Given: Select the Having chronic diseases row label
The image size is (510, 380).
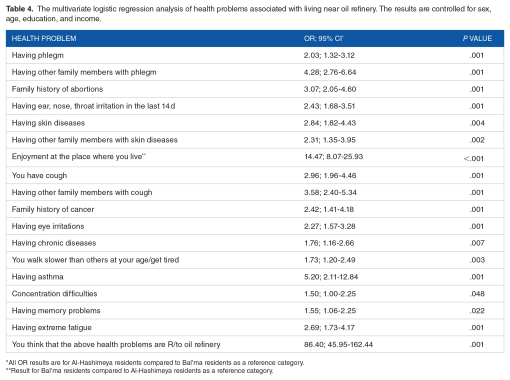Looking at the screenshot, I should tap(54, 243).
